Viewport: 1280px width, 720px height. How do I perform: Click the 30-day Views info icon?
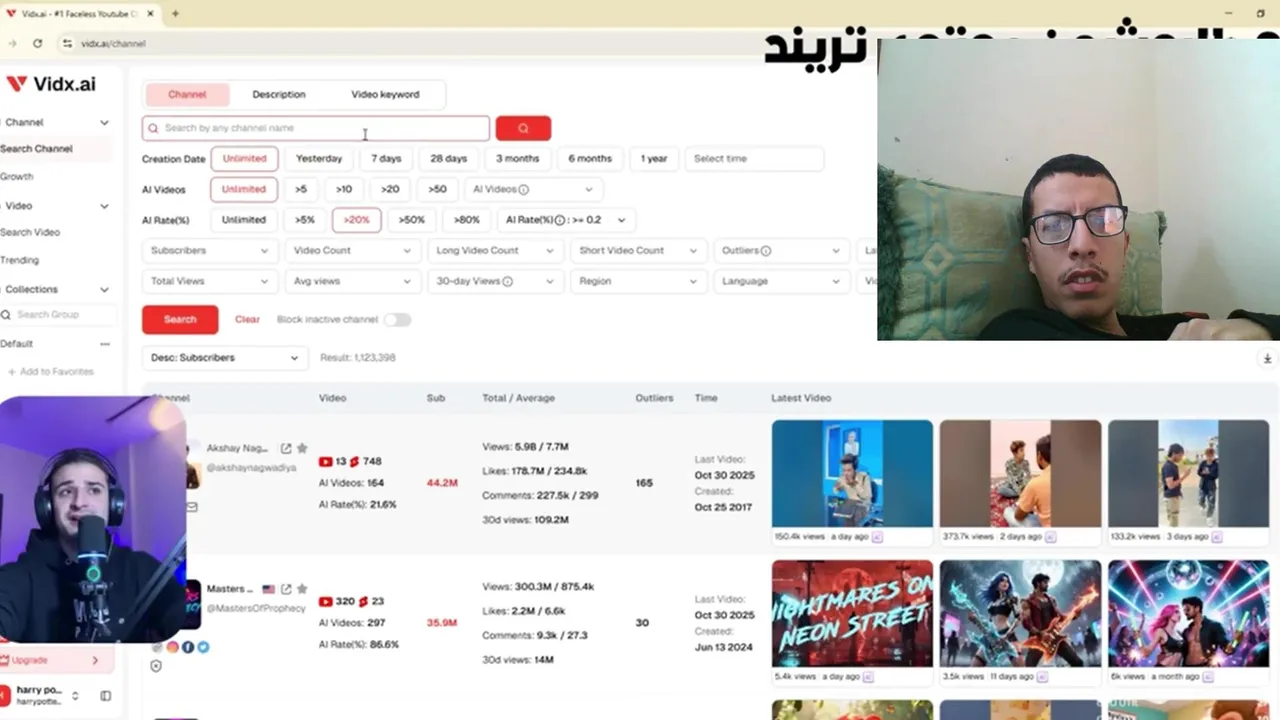tap(507, 281)
